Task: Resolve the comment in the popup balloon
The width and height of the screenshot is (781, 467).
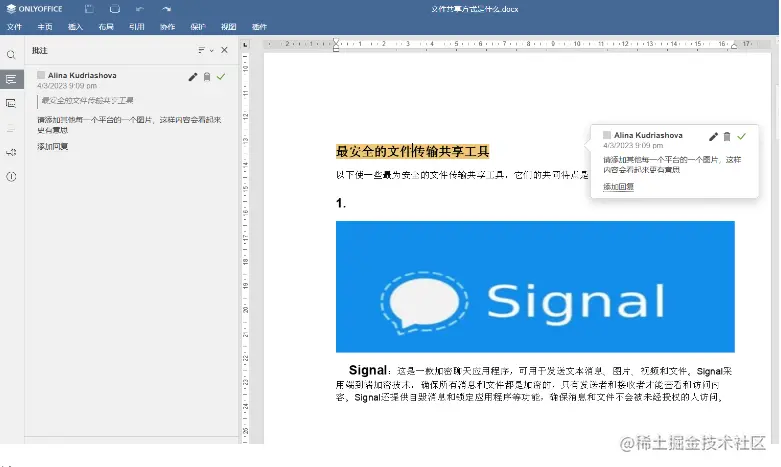Action: pos(742,136)
